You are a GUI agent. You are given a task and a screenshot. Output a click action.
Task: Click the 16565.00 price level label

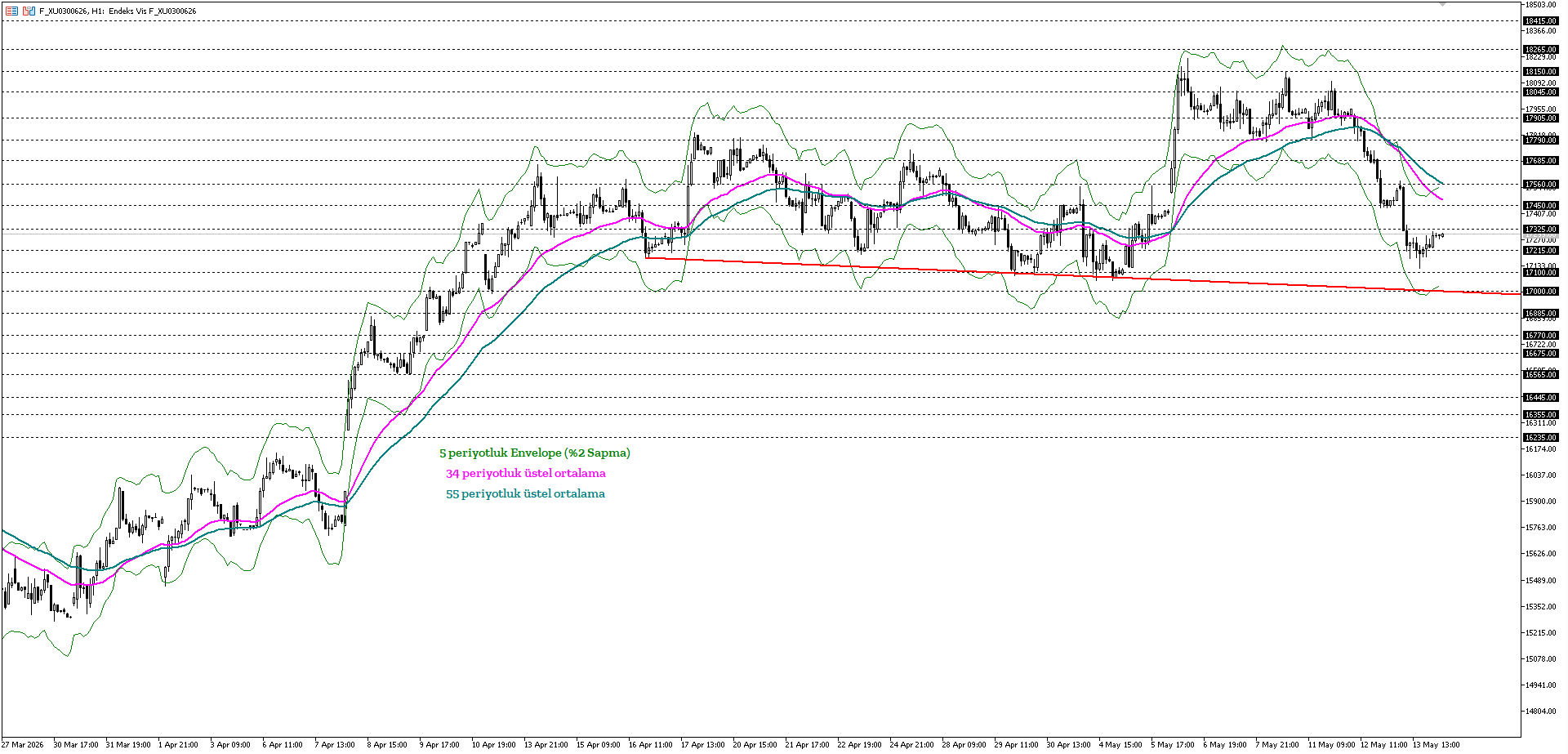pyautogui.click(x=1540, y=375)
